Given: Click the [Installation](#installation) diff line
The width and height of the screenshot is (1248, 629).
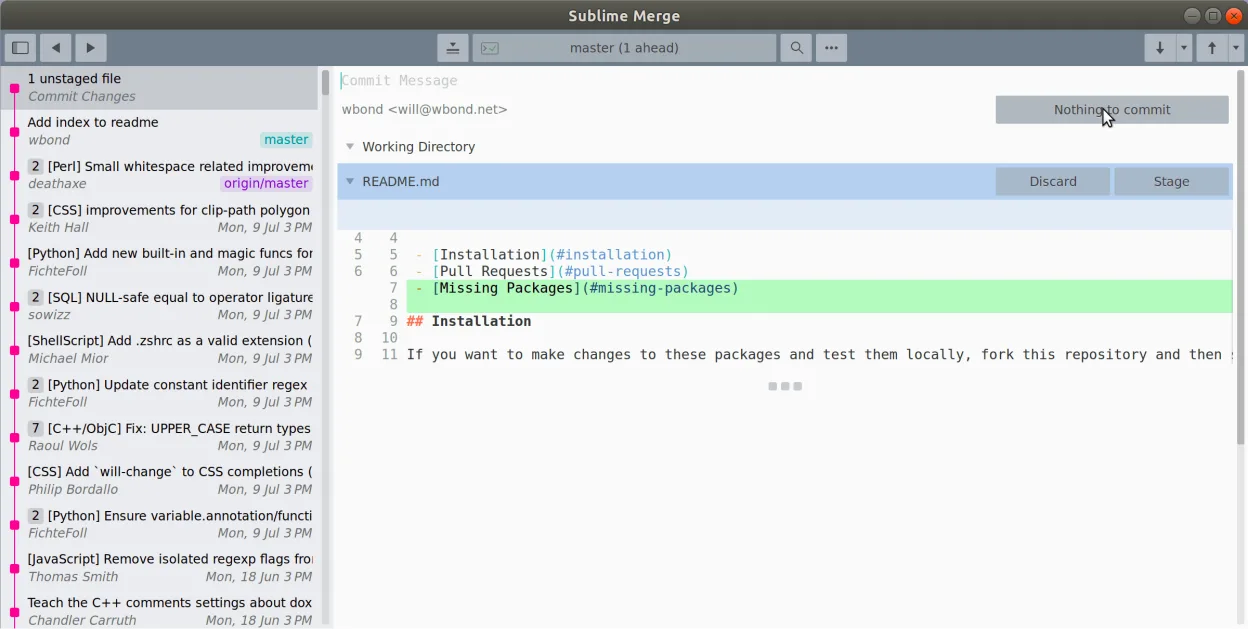Looking at the screenshot, I should pos(819,255).
